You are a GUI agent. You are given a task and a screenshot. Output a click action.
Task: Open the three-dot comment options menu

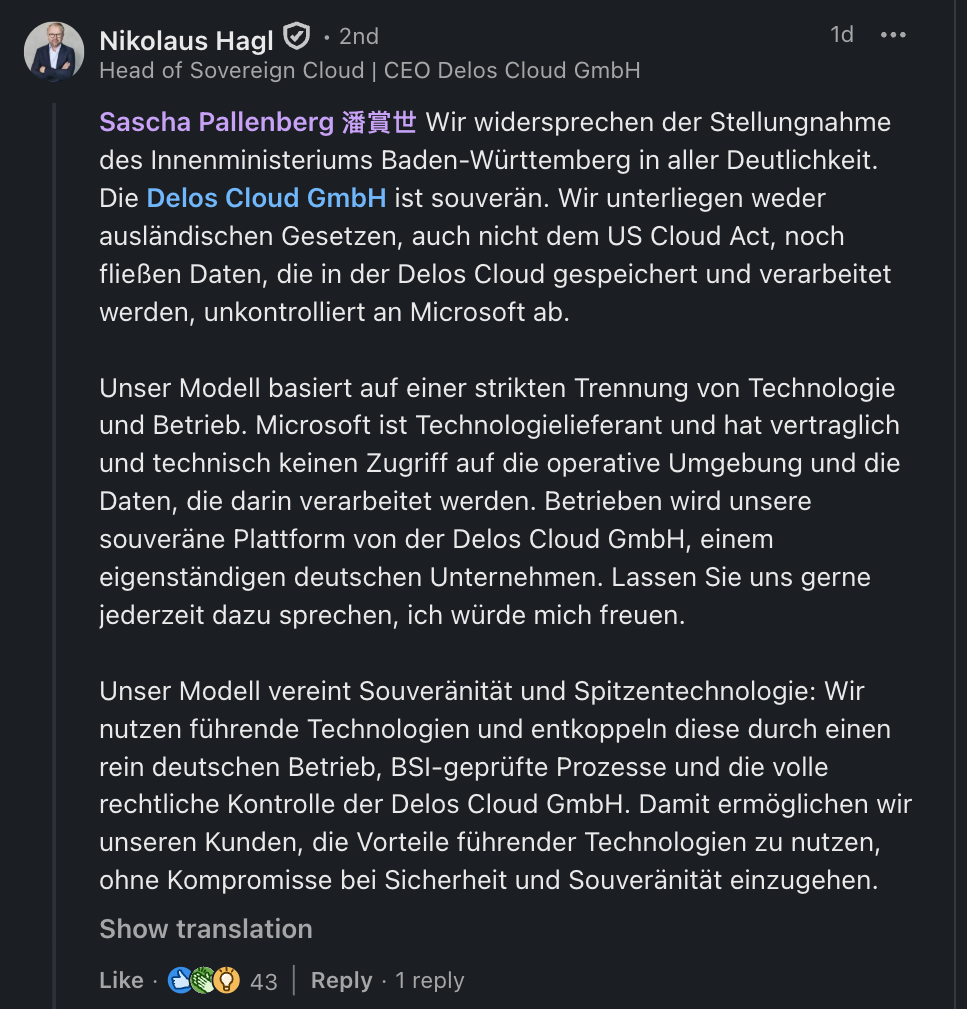click(x=892, y=35)
